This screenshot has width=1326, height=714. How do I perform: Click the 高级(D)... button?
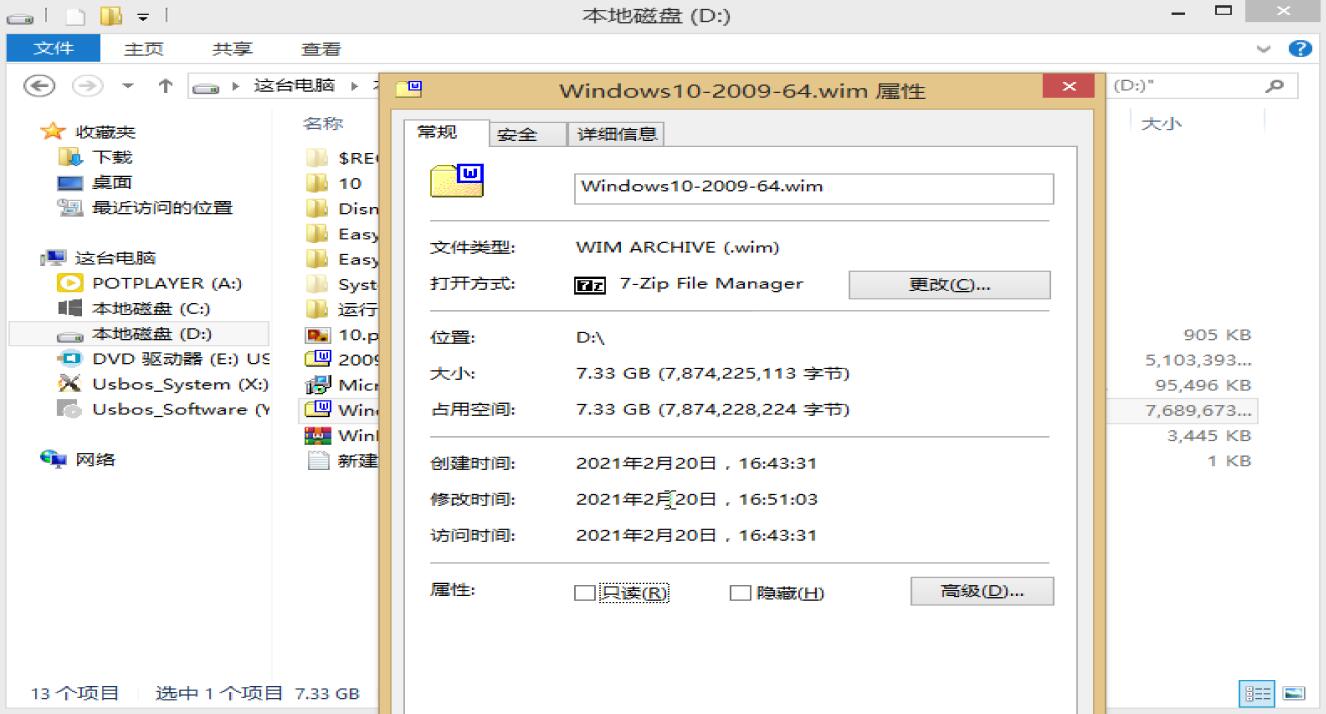(x=982, y=591)
